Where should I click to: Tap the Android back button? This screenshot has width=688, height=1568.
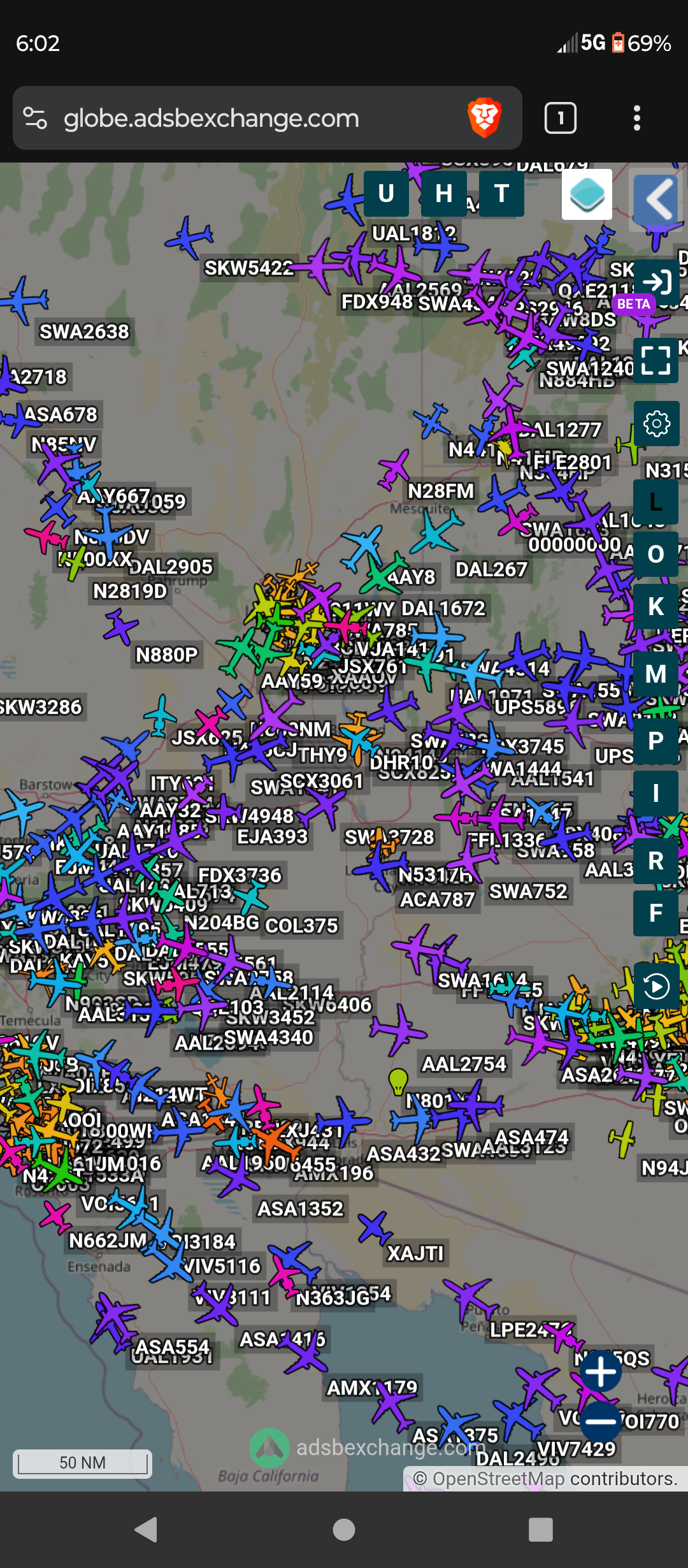pos(147,1530)
